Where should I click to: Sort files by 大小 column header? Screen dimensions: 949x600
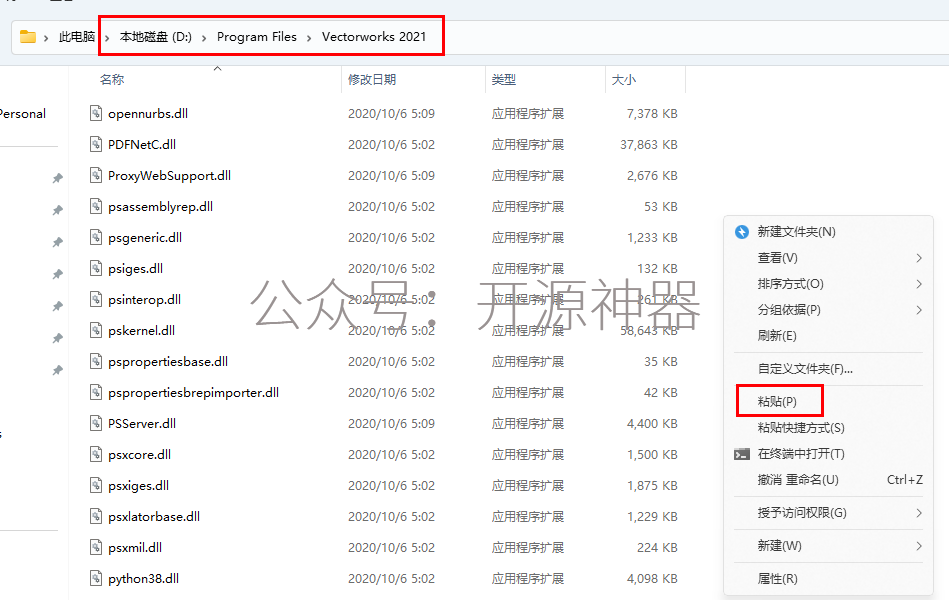[x=623, y=79]
